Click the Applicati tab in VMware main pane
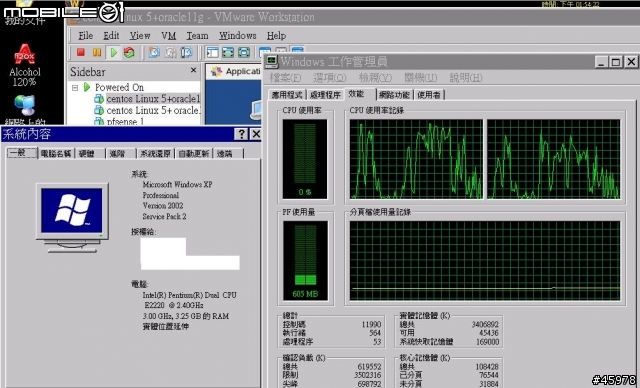 click(x=234, y=71)
